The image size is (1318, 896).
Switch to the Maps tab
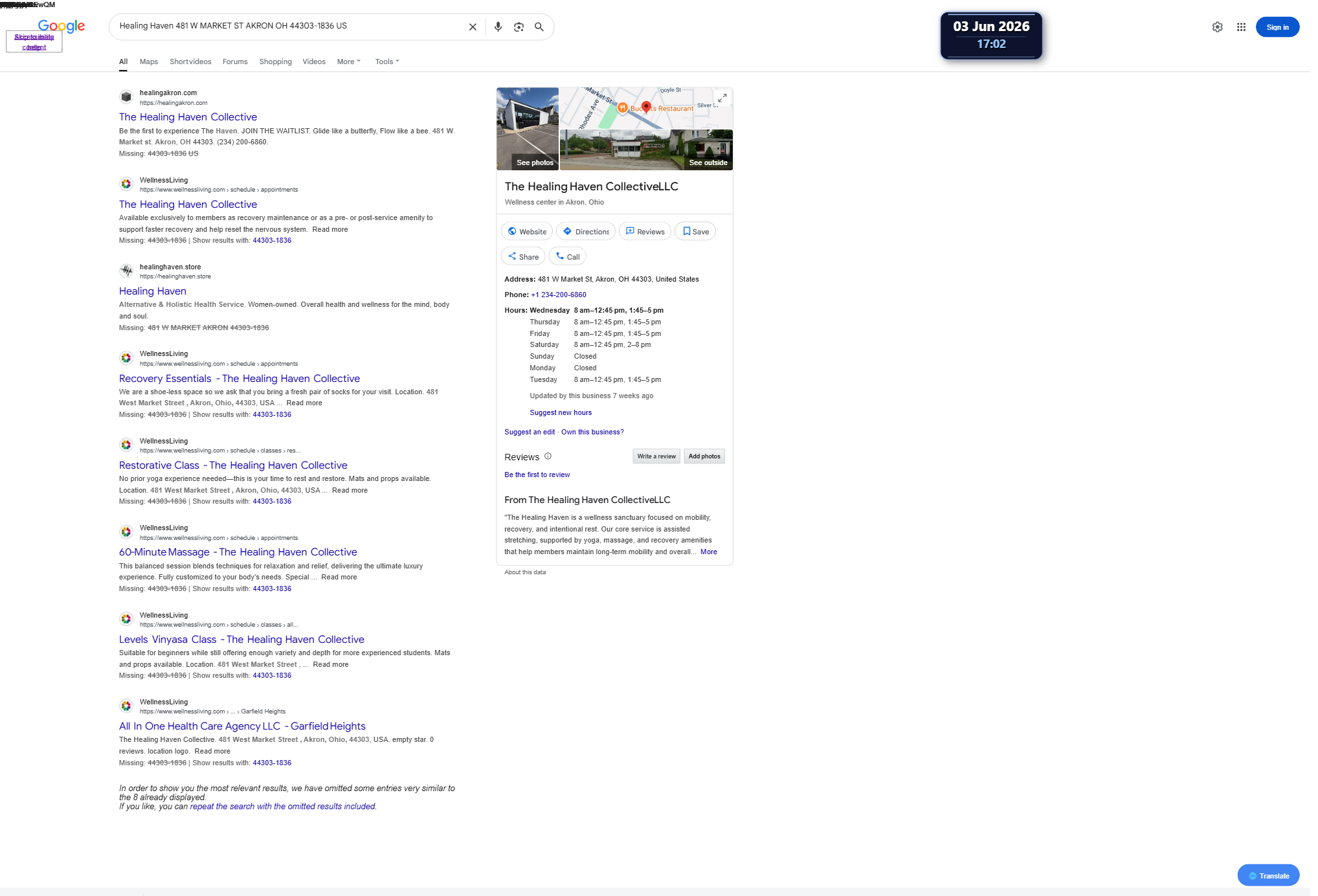[x=149, y=62]
